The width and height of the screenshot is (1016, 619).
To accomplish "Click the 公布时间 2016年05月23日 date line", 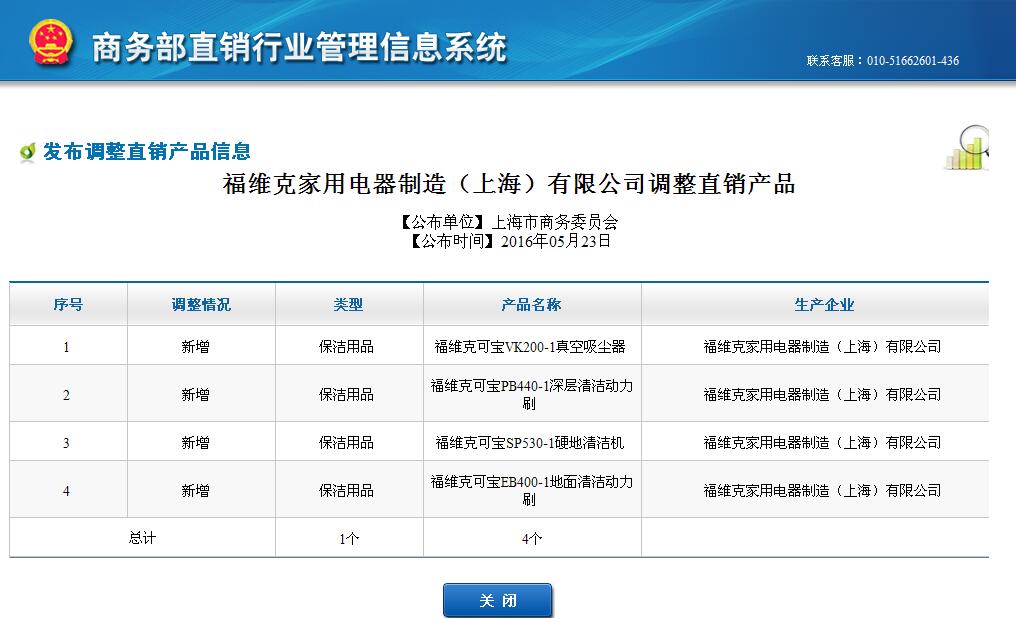I will click(x=508, y=241).
